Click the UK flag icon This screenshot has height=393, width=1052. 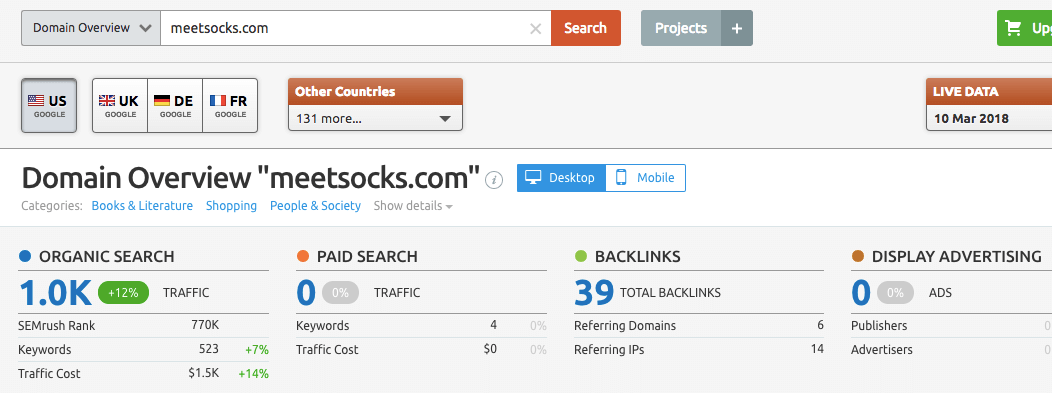tap(107, 101)
